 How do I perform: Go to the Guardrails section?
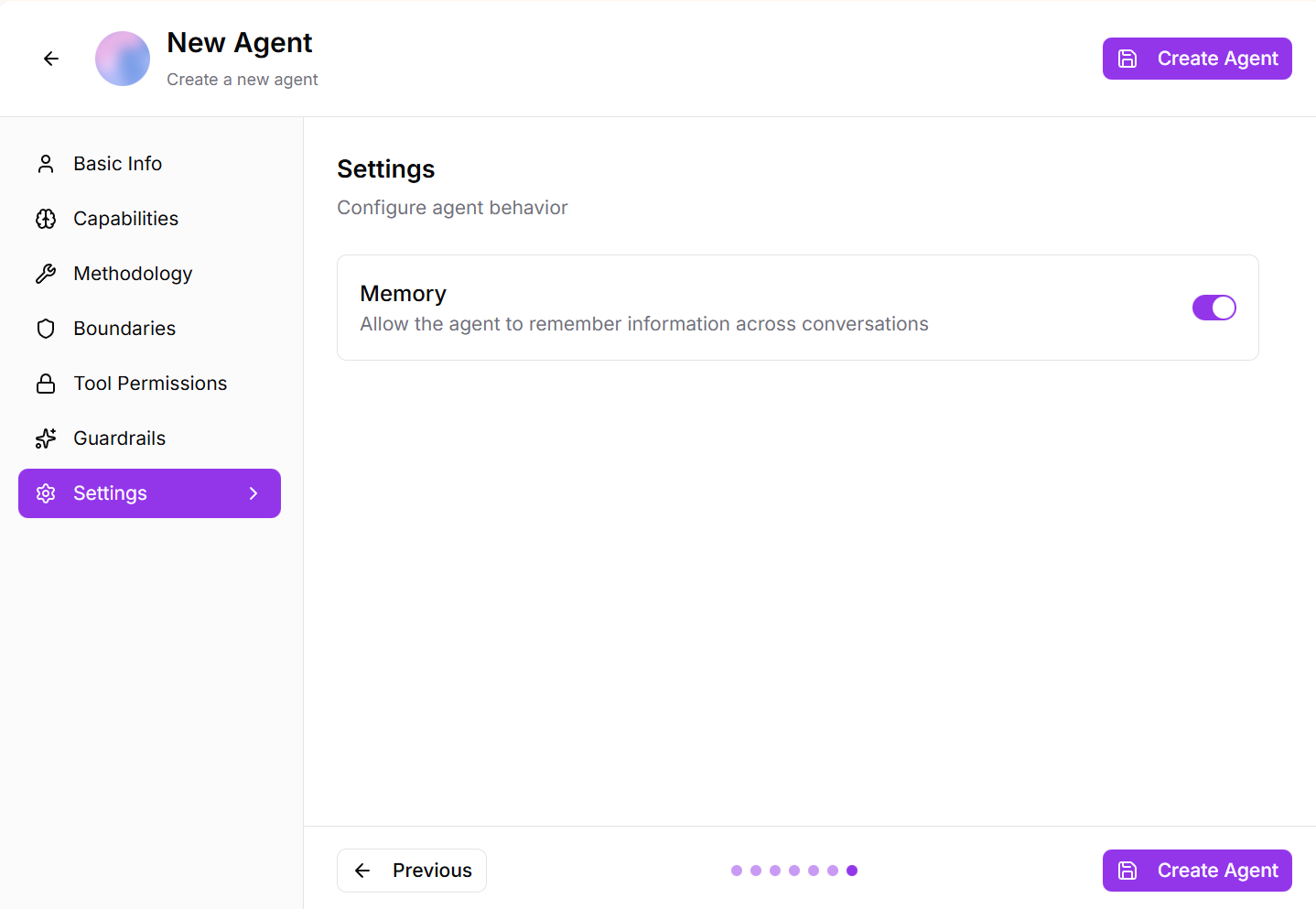[119, 438]
